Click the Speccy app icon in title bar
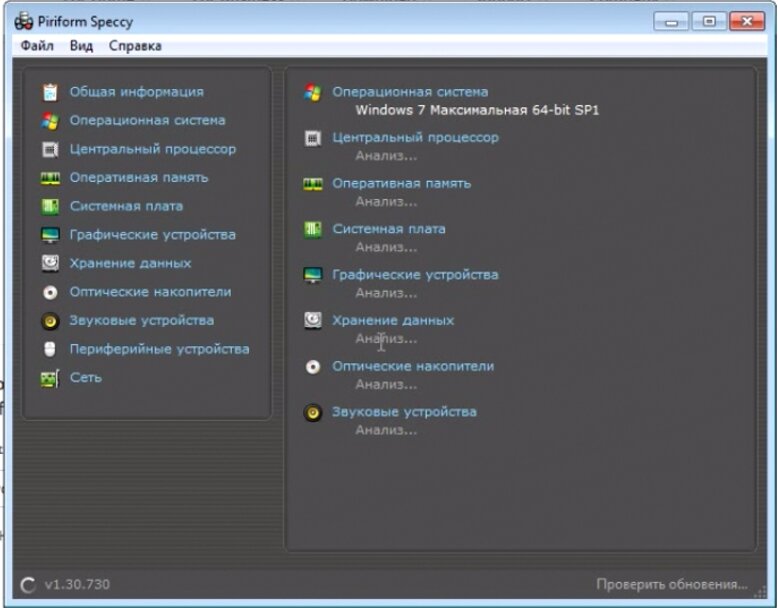 click(23, 21)
